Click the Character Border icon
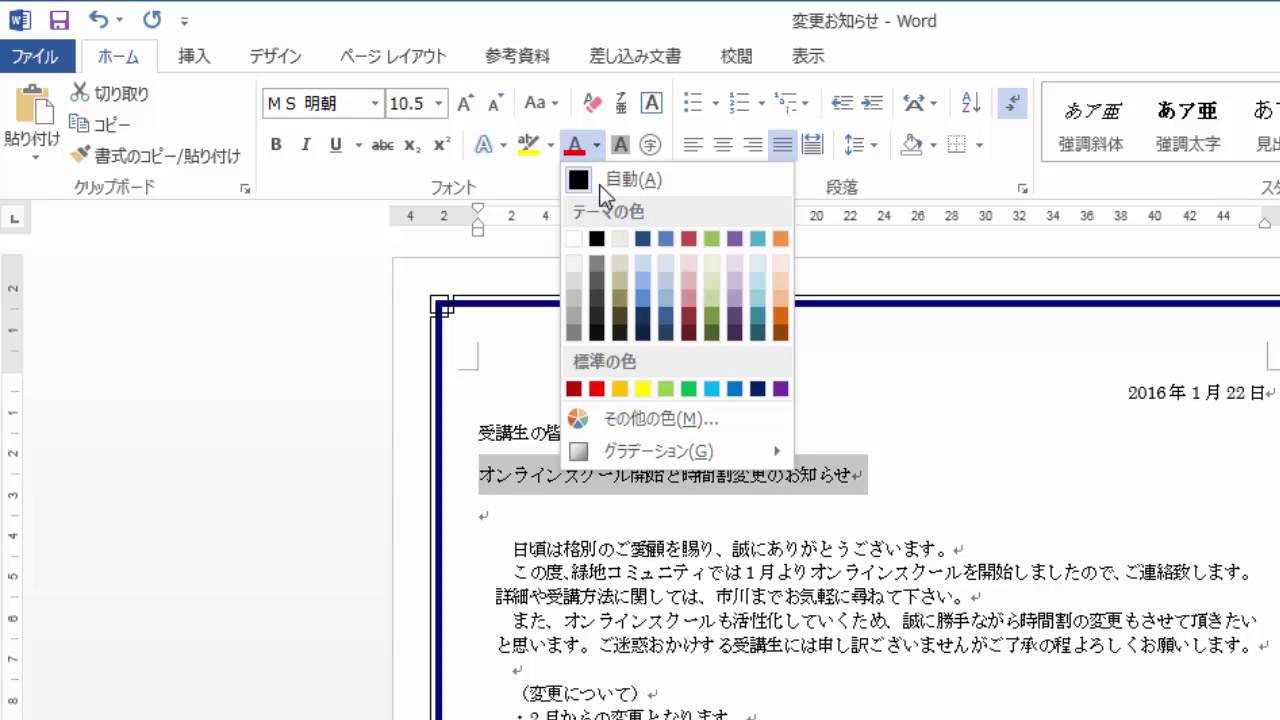The image size is (1280, 720). click(651, 103)
